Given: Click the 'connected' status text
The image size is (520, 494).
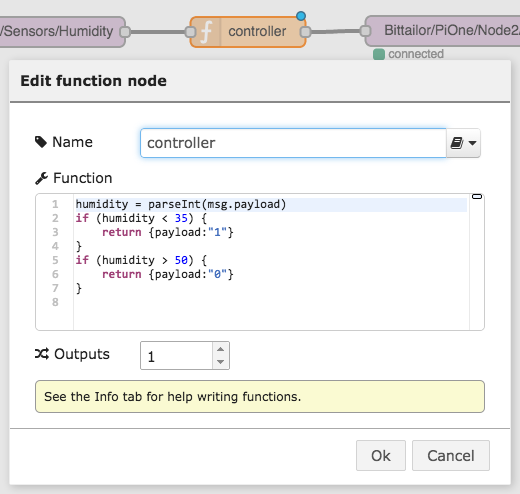Looking at the screenshot, I should click(x=416, y=54).
